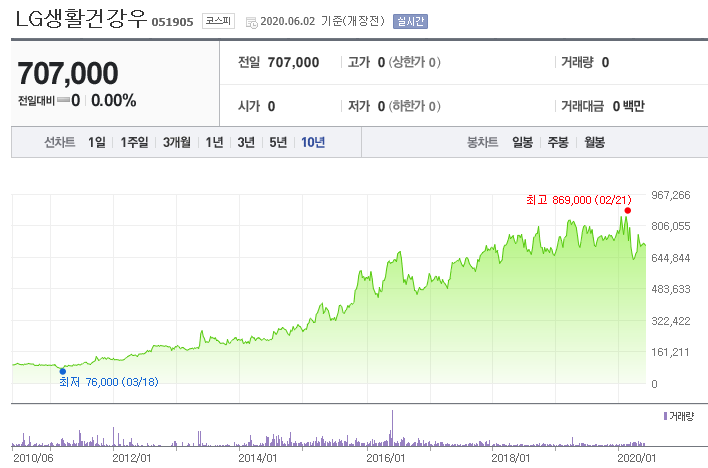This screenshot has height=468, width=708.
Task: Show the 5년 line chart
Action: (278, 142)
